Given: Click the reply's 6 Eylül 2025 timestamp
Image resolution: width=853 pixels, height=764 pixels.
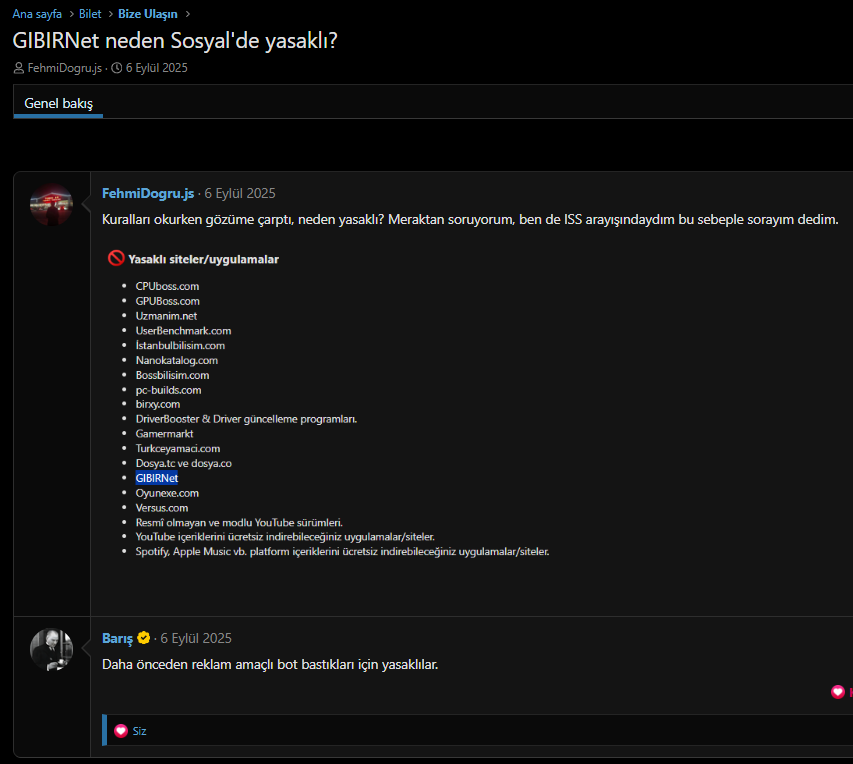Looking at the screenshot, I should pos(196,638).
